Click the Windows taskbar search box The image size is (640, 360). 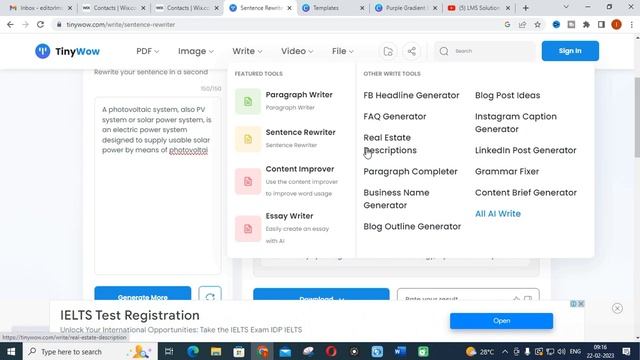click(x=90, y=351)
